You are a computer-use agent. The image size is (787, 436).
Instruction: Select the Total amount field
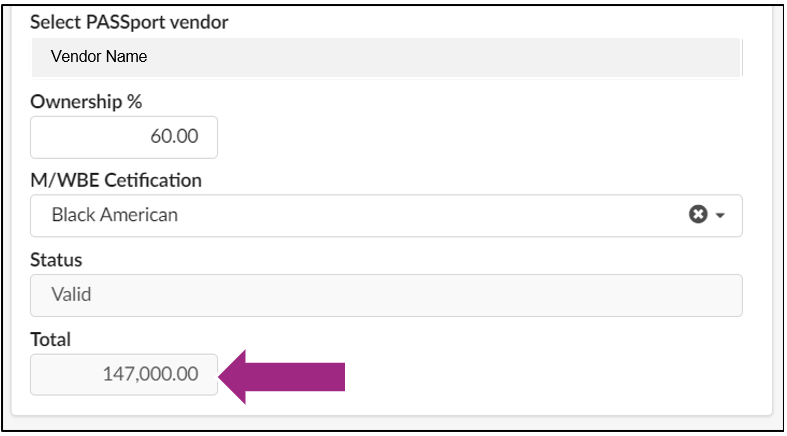pyautogui.click(x=124, y=375)
